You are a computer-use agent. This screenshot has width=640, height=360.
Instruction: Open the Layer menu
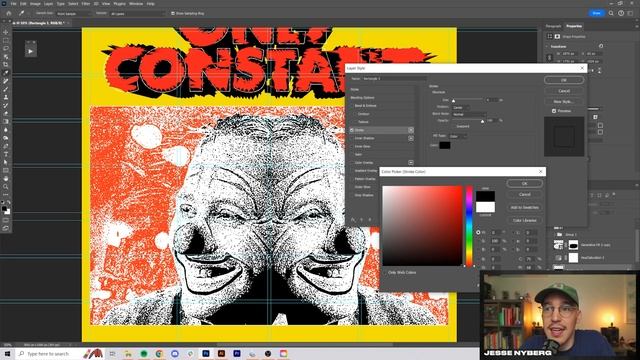point(48,4)
